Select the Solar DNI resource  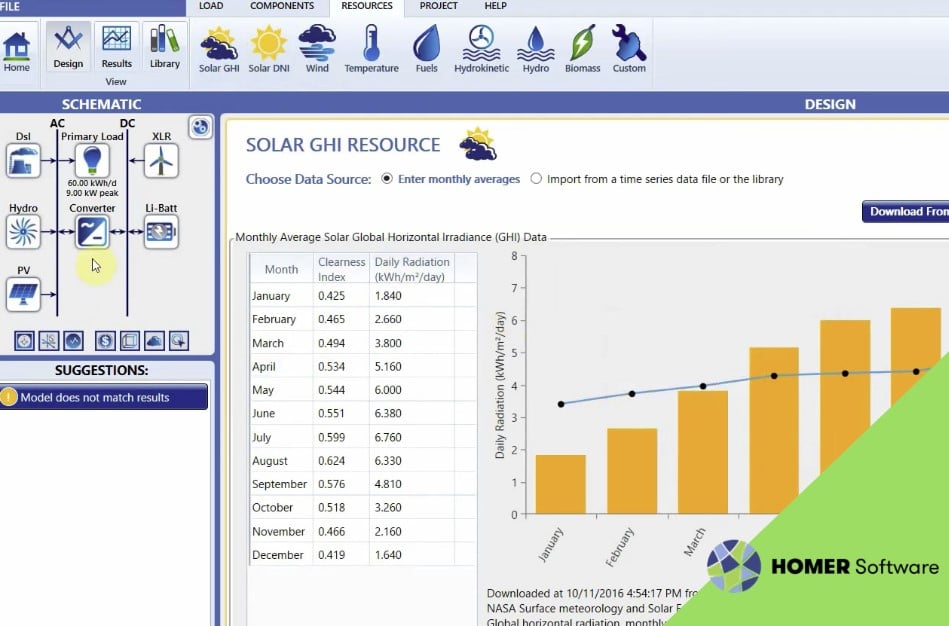pos(269,50)
